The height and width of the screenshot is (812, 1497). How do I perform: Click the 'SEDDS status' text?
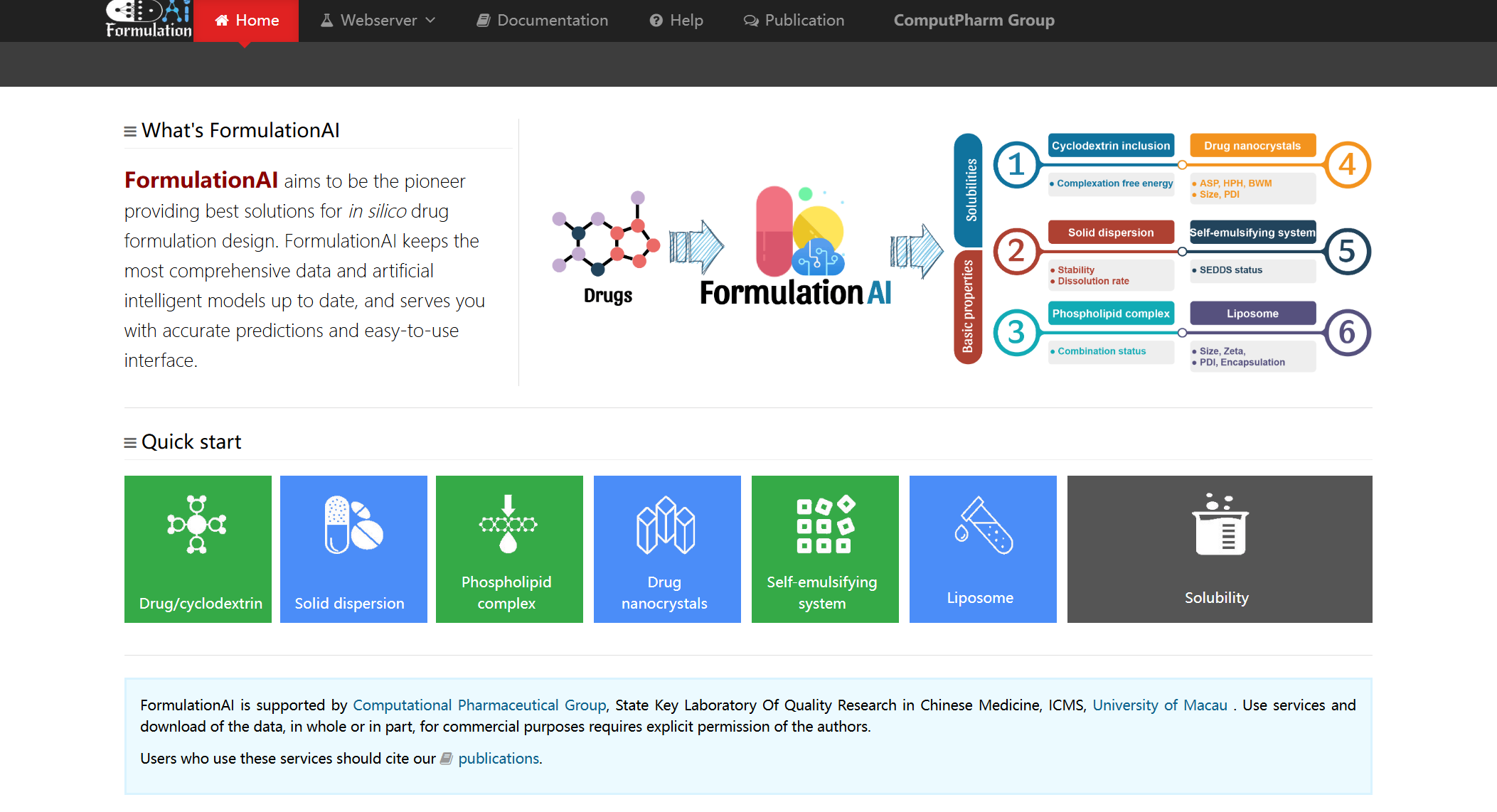pyautogui.click(x=1230, y=270)
